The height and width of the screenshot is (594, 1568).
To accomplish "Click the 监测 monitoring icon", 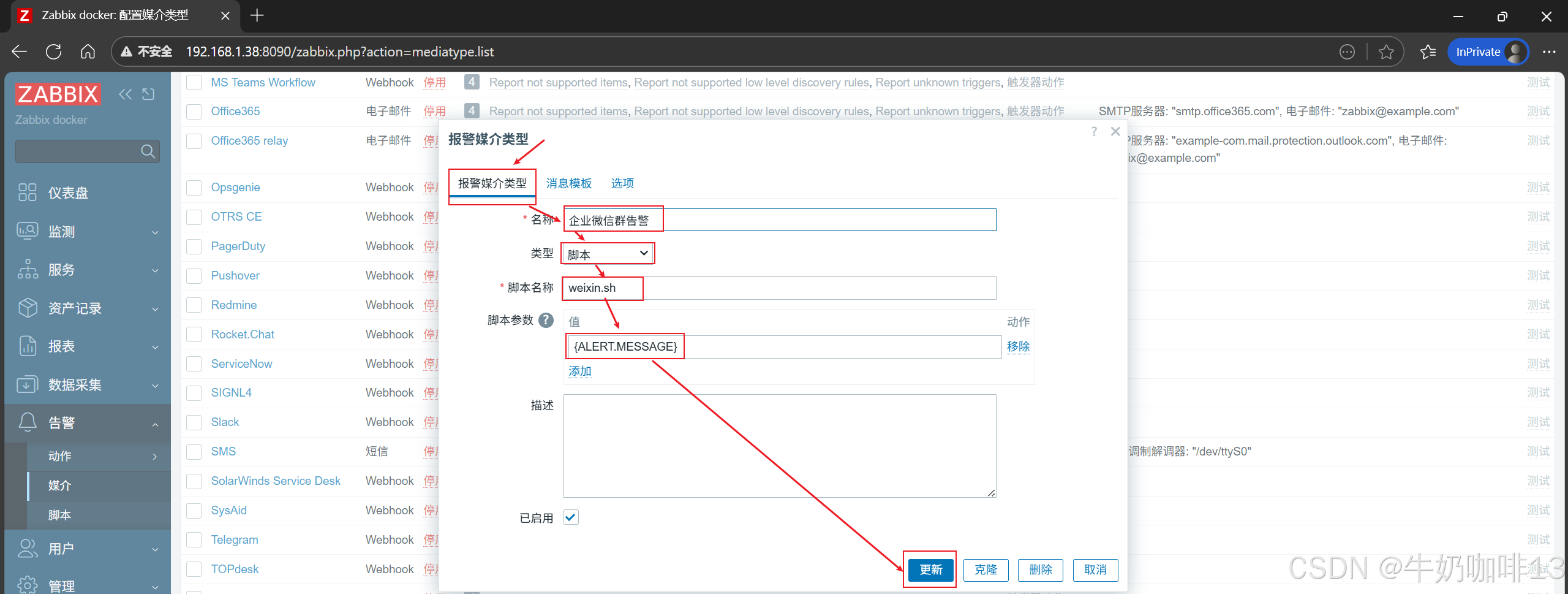I will pyautogui.click(x=28, y=231).
